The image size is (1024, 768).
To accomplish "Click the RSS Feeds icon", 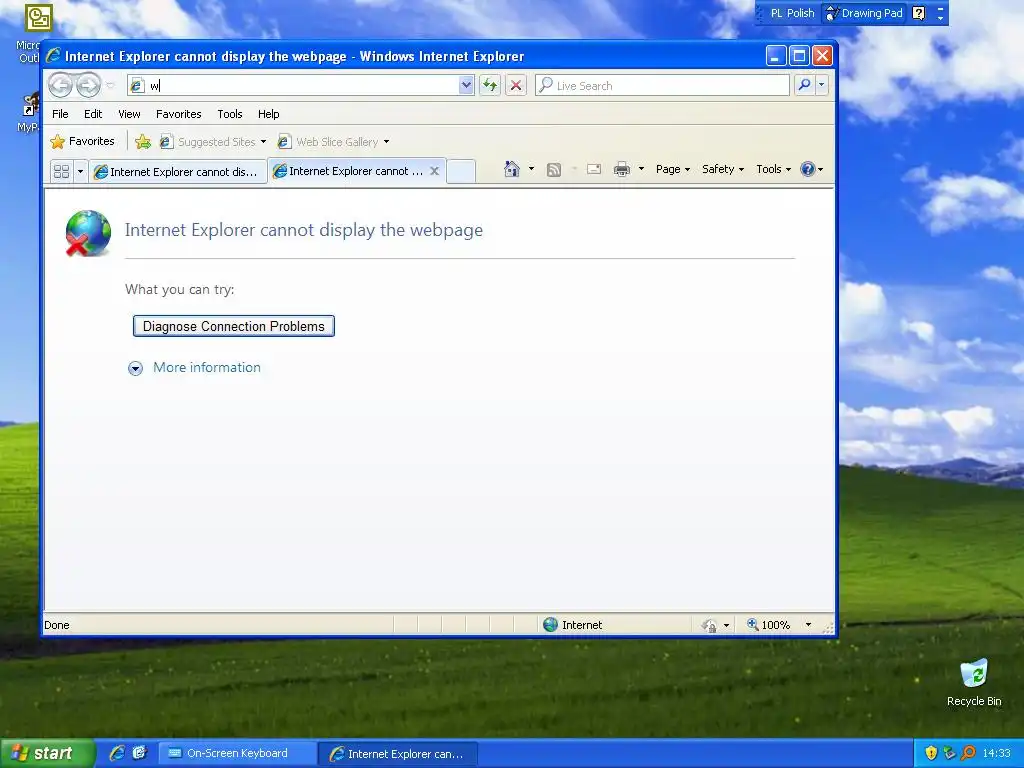I will click(554, 170).
